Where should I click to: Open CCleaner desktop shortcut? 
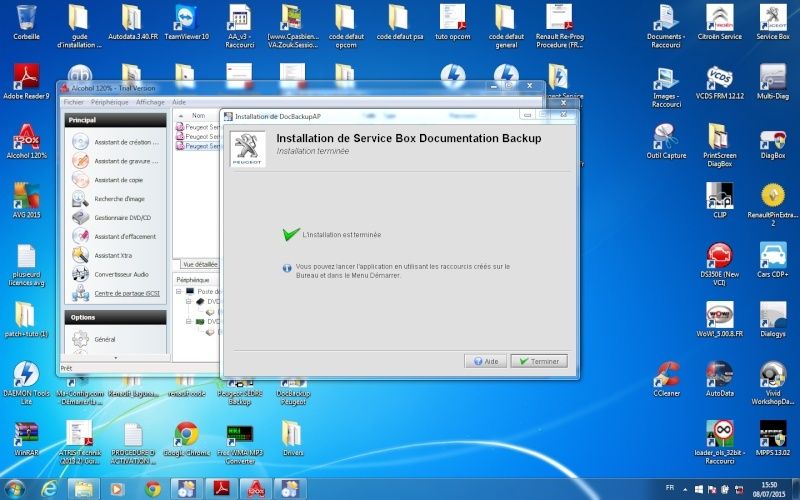tap(666, 379)
